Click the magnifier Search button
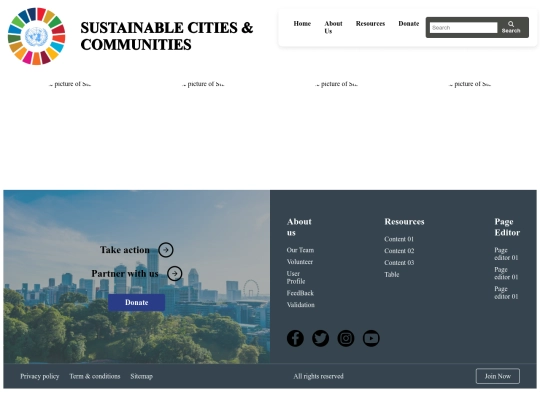The image size is (540, 405). tap(511, 27)
